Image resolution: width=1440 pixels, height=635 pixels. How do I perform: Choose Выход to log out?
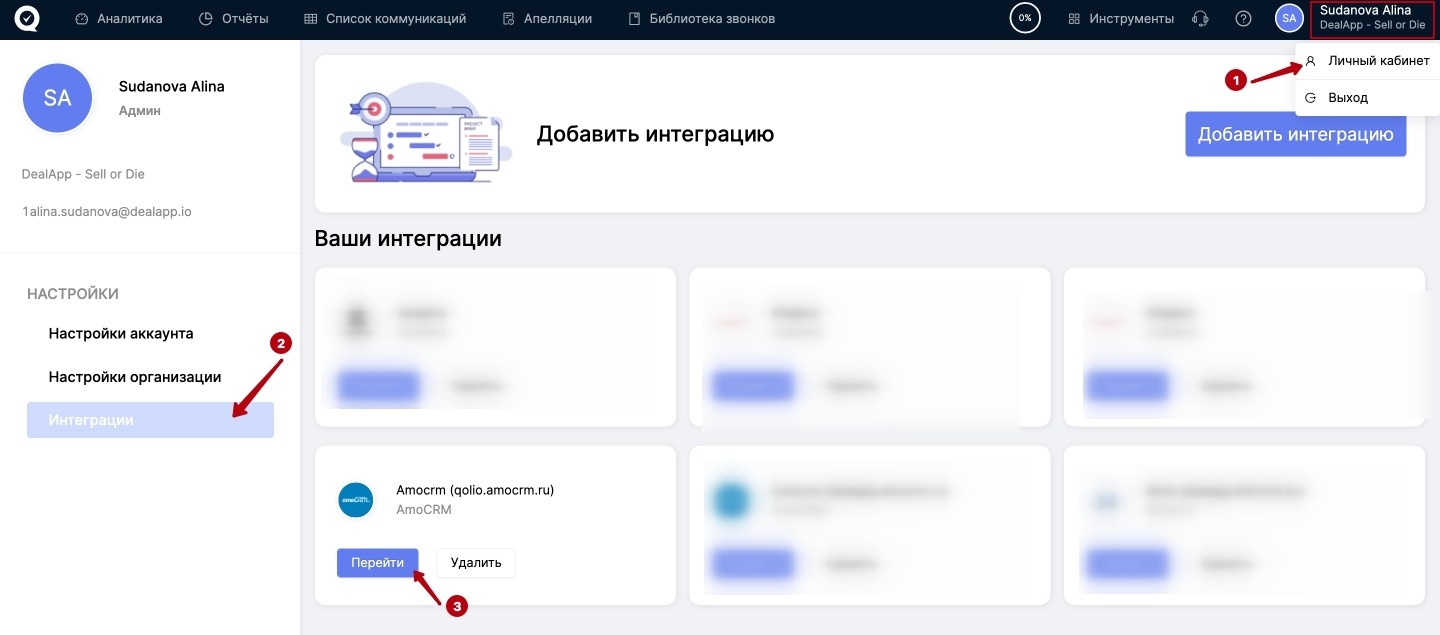[x=1347, y=98]
